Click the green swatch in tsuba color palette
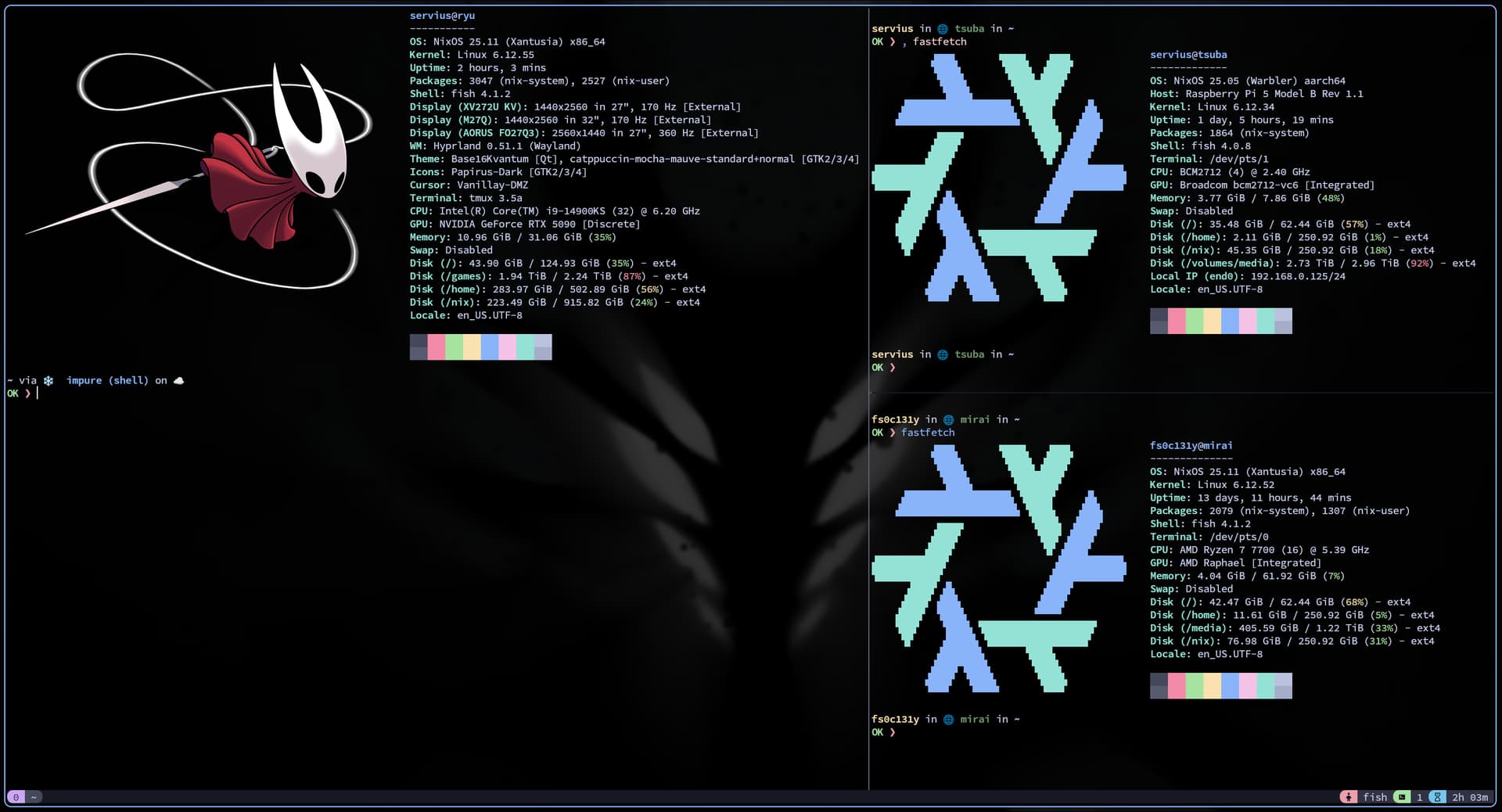 click(x=1194, y=321)
